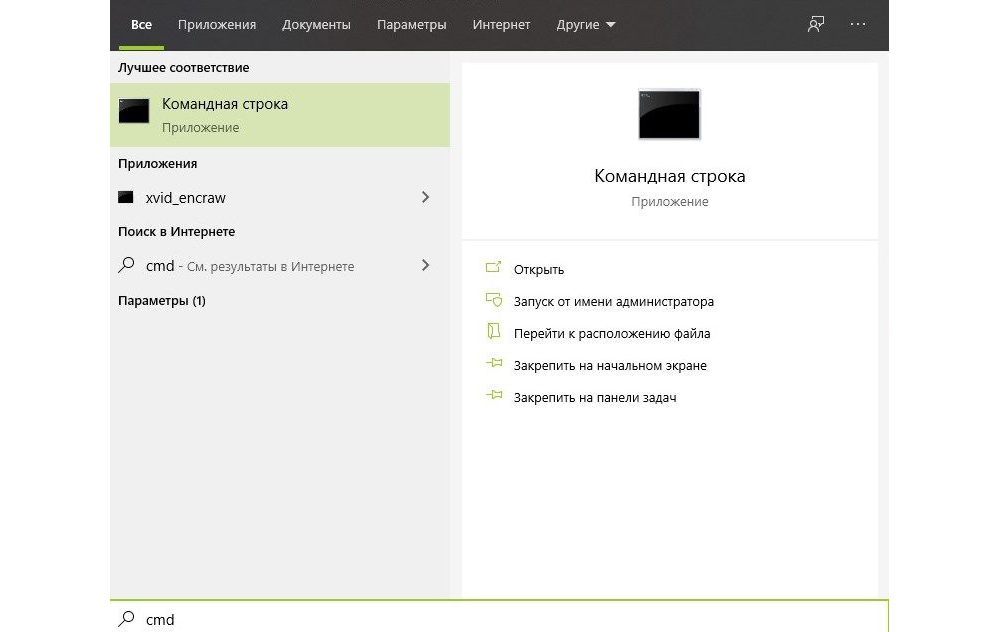Viewport: 1000px width, 632px height.
Task: Open the three-dots options menu
Action: click(x=858, y=24)
